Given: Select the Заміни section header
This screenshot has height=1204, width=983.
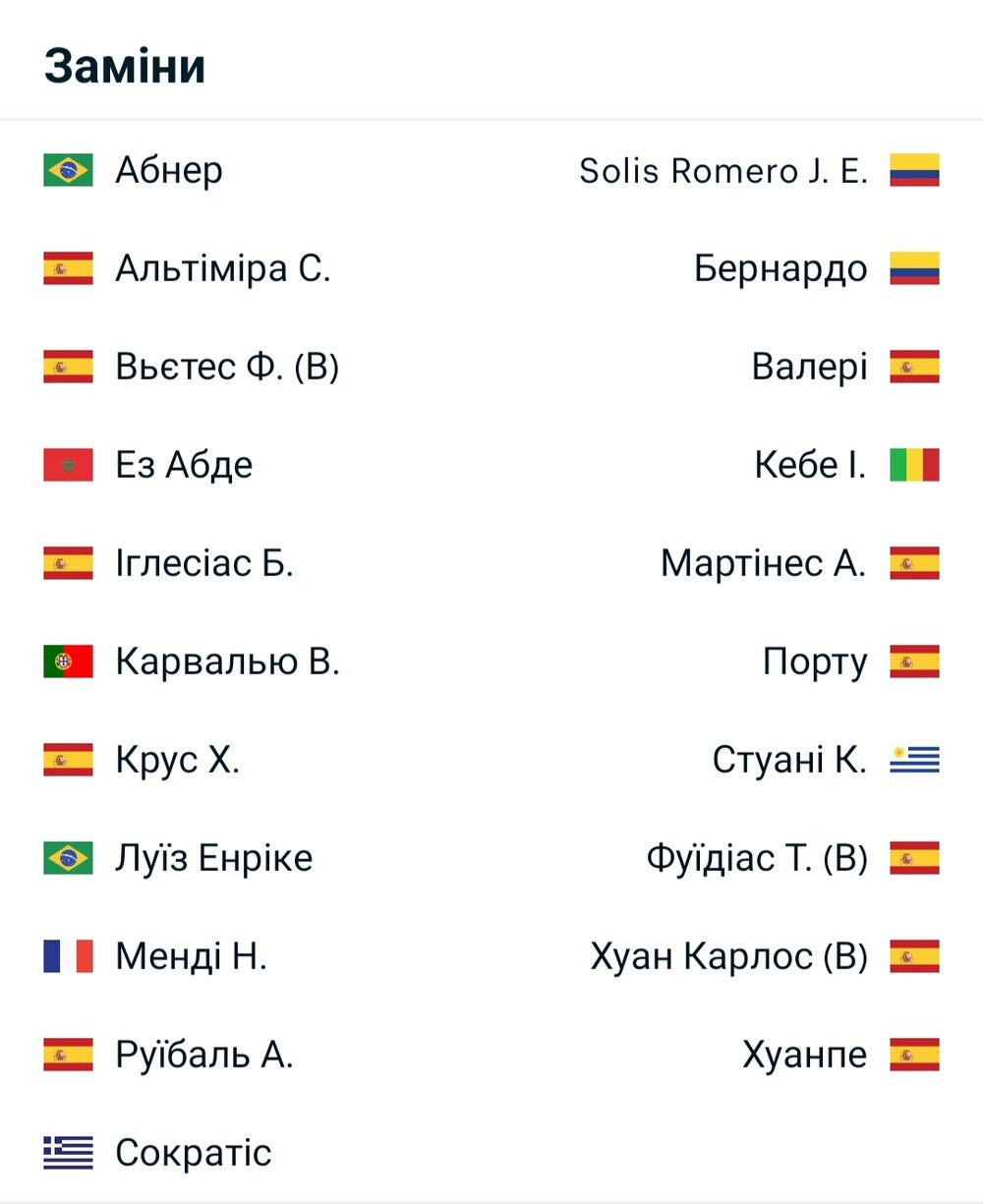Looking at the screenshot, I should (125, 66).
